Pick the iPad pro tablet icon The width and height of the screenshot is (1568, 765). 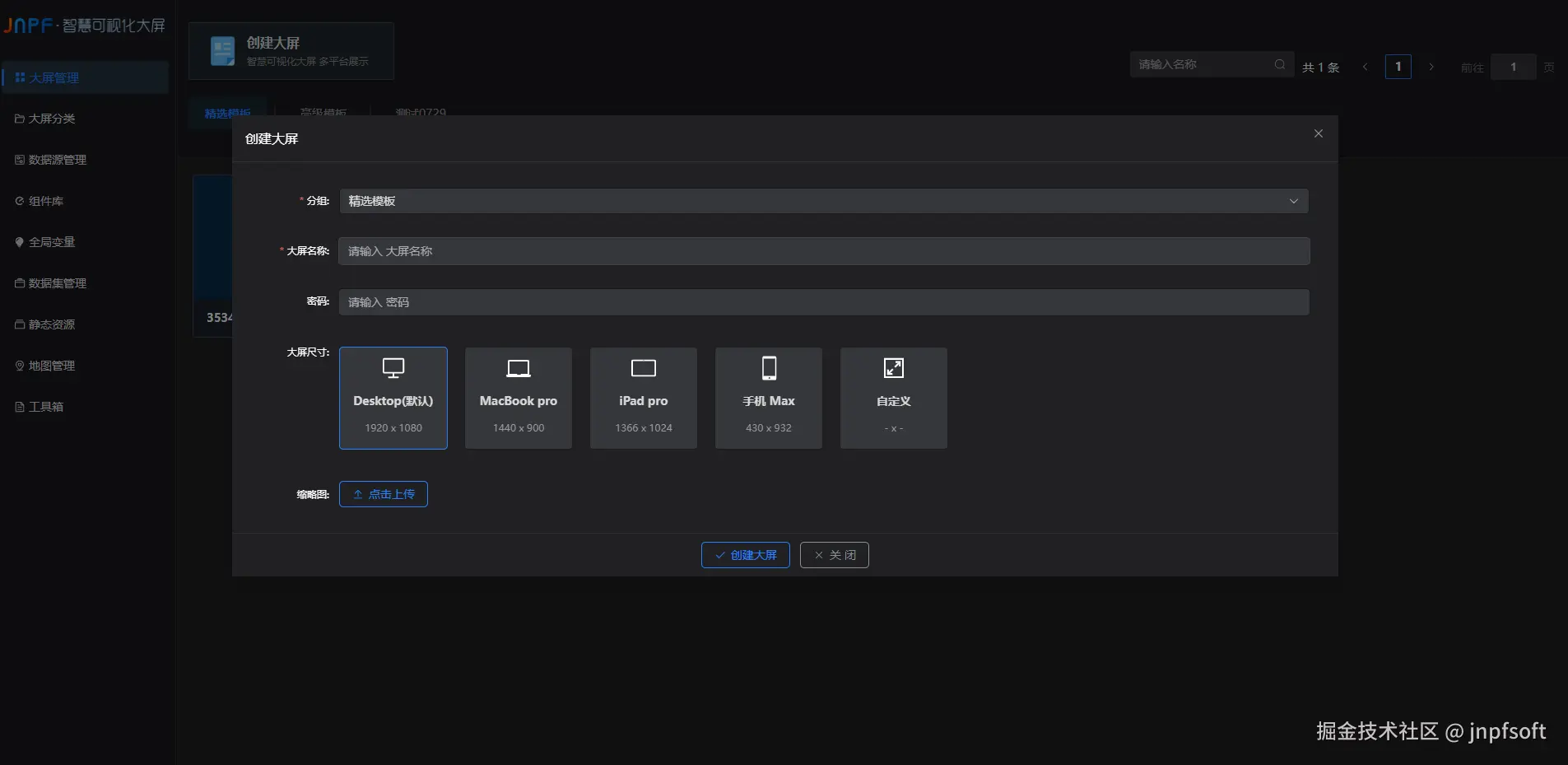tap(644, 368)
